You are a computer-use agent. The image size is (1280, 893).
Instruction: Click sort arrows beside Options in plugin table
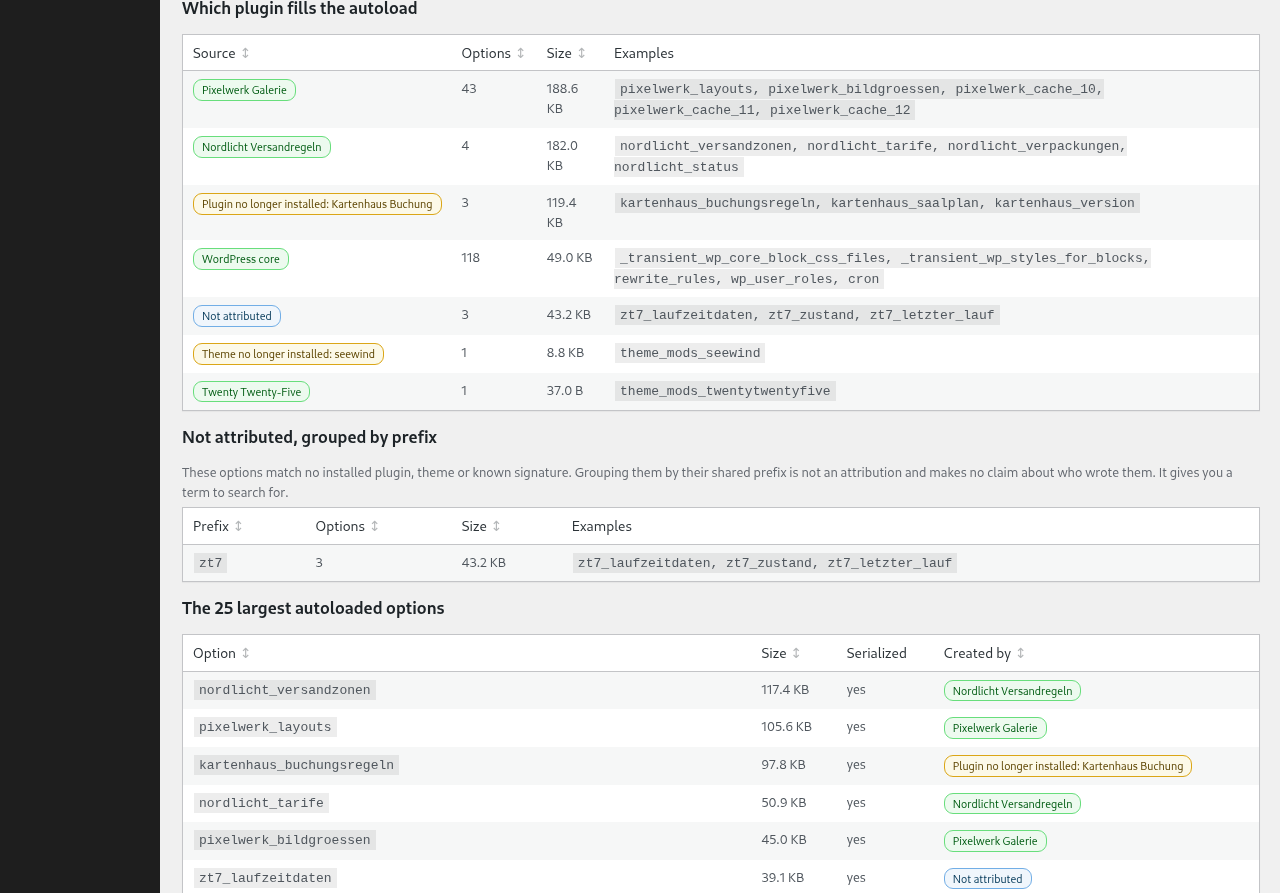pyautogui.click(x=521, y=53)
